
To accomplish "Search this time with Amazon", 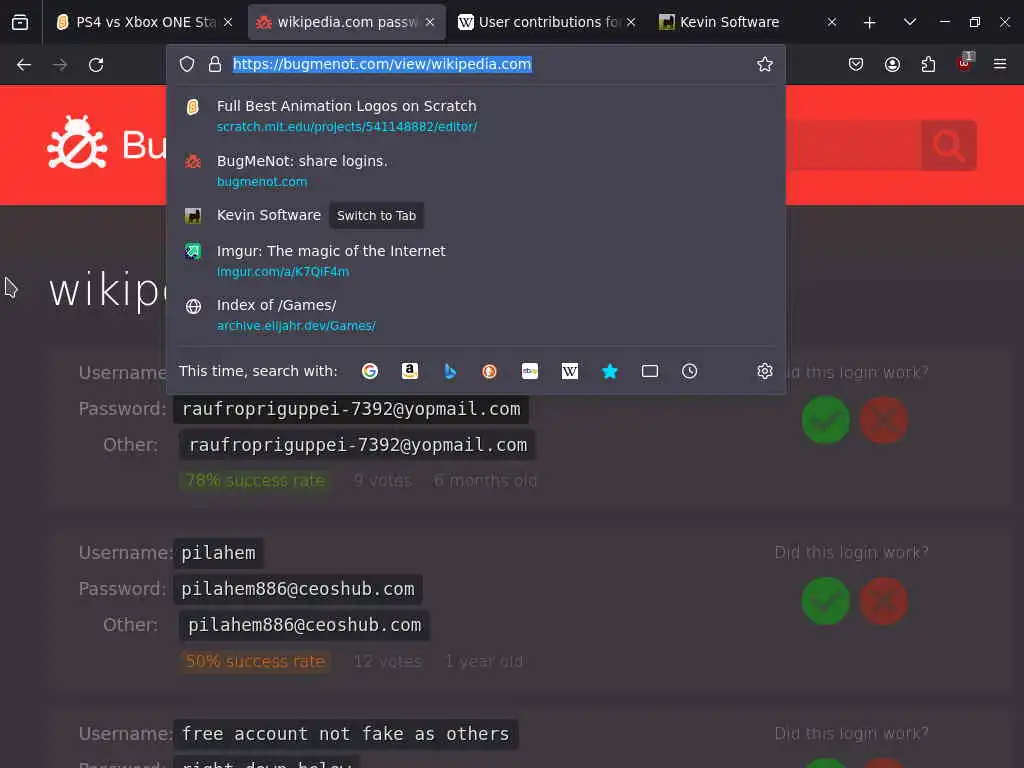I will 409,371.
